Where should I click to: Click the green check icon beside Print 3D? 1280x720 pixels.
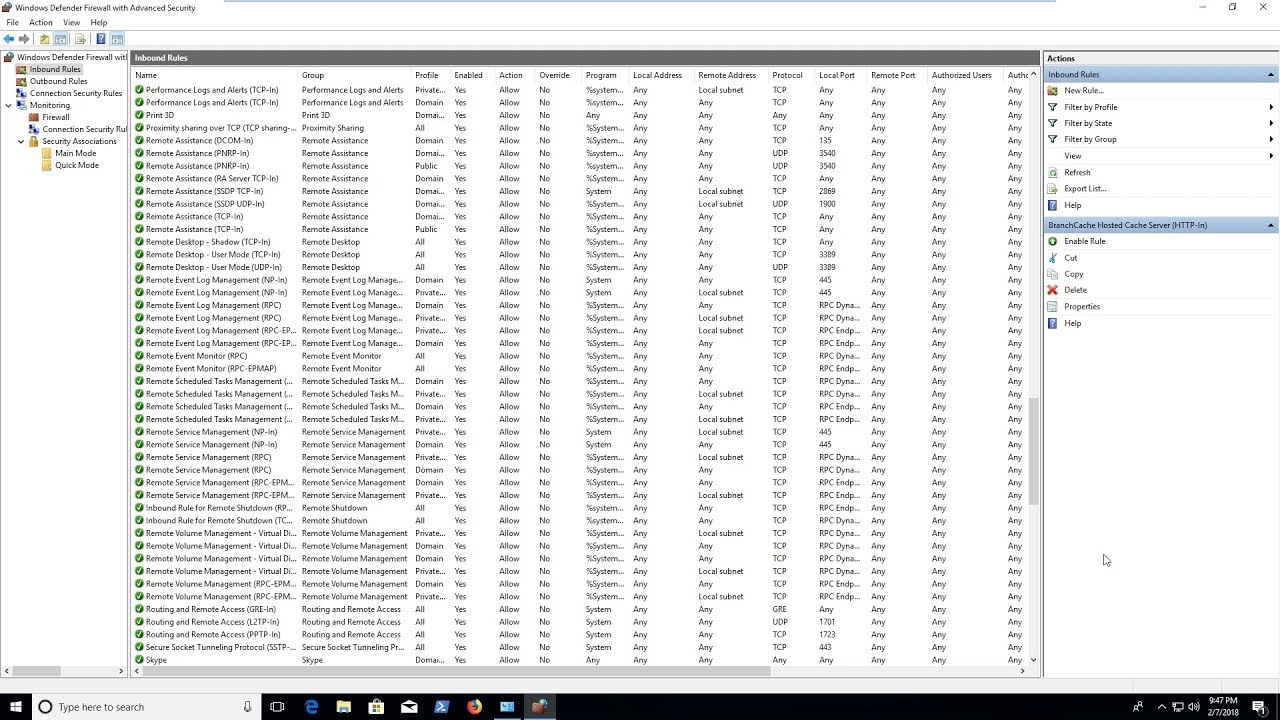(140, 115)
